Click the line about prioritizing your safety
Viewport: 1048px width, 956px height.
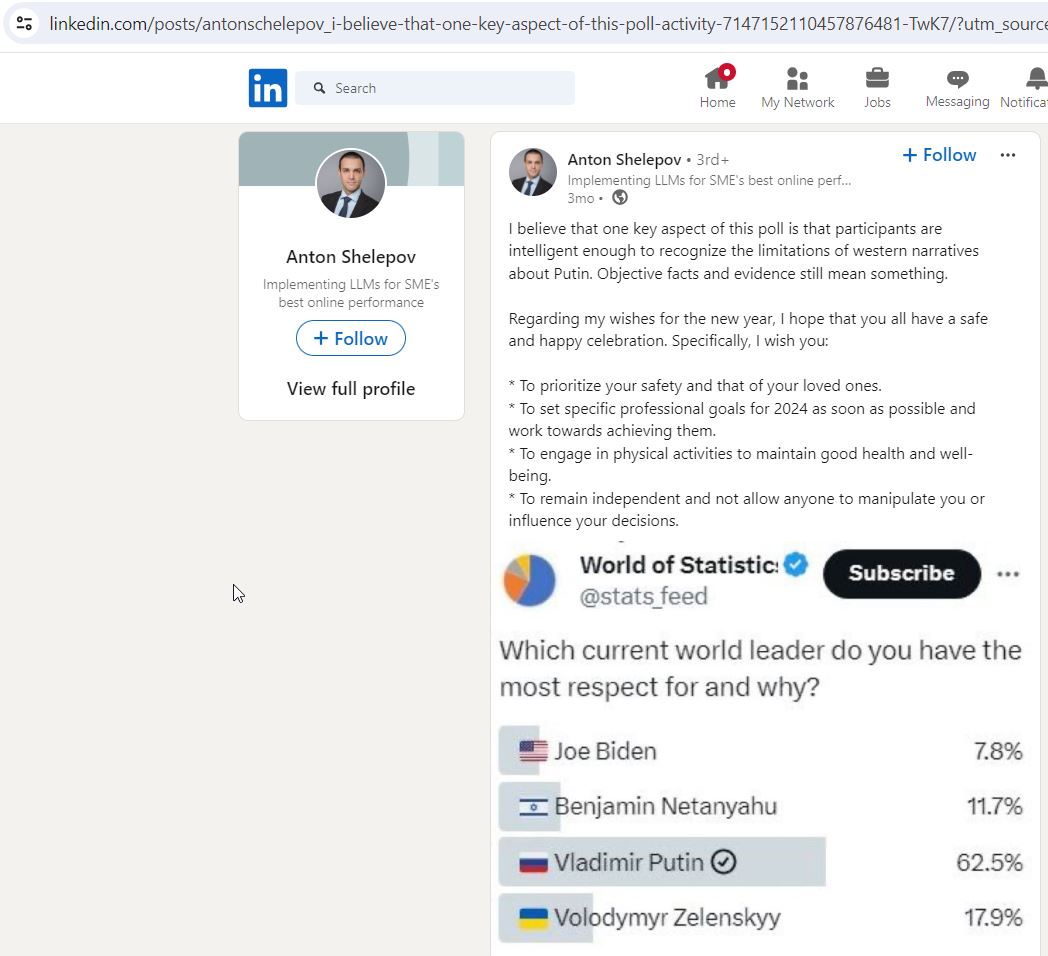[x=695, y=386]
